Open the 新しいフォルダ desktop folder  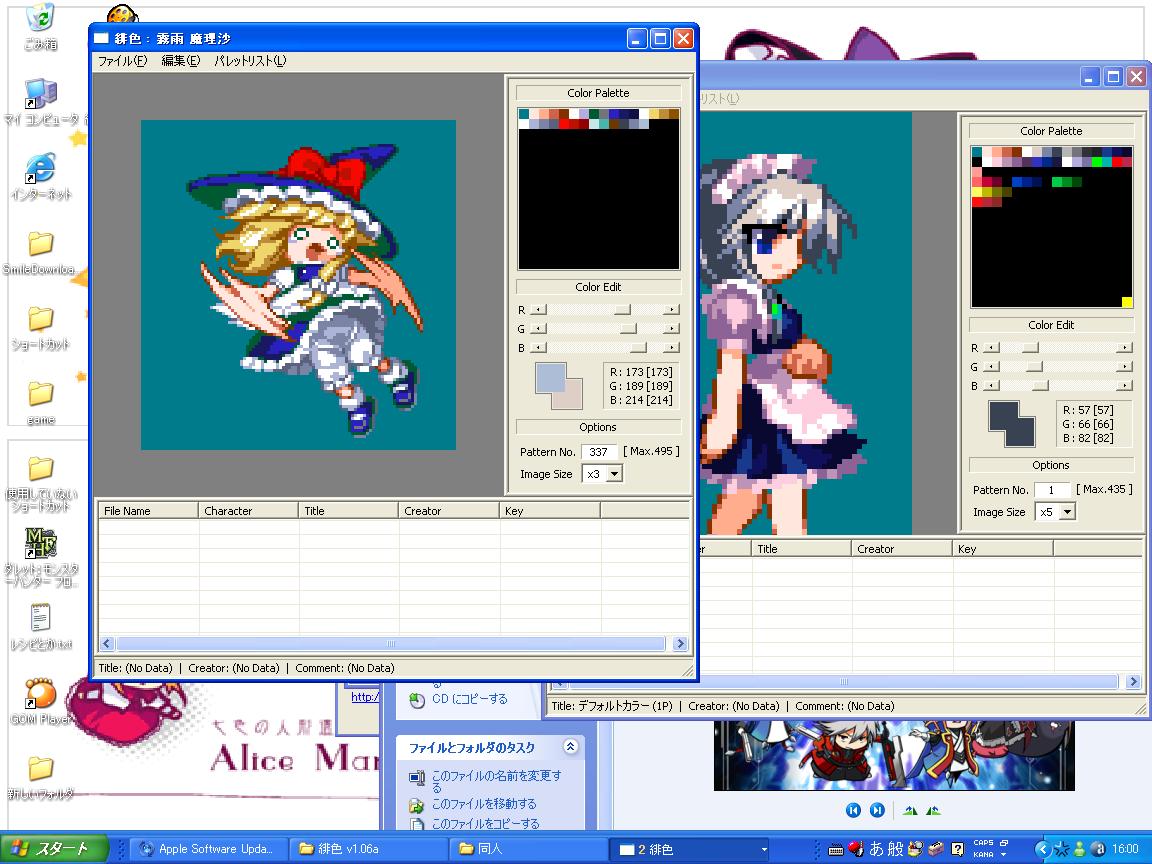click(x=40, y=777)
